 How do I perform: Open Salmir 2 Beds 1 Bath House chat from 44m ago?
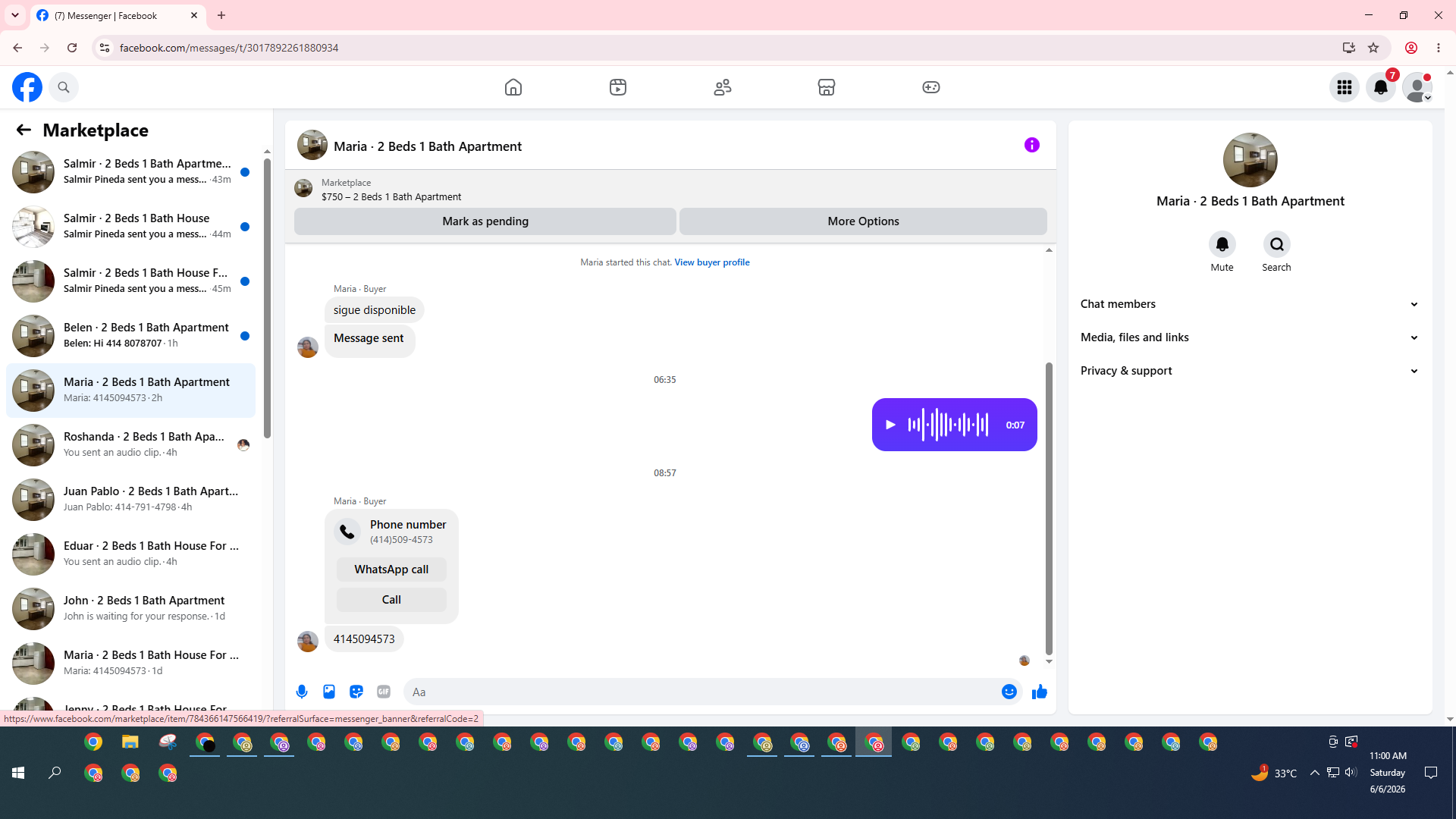[x=130, y=227]
